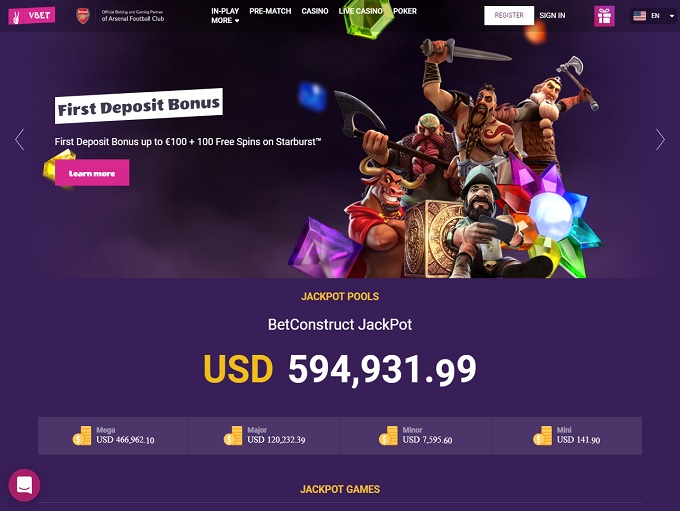The width and height of the screenshot is (680, 511).
Task: Expand the MORE navigation menu
Action: (x=225, y=20)
